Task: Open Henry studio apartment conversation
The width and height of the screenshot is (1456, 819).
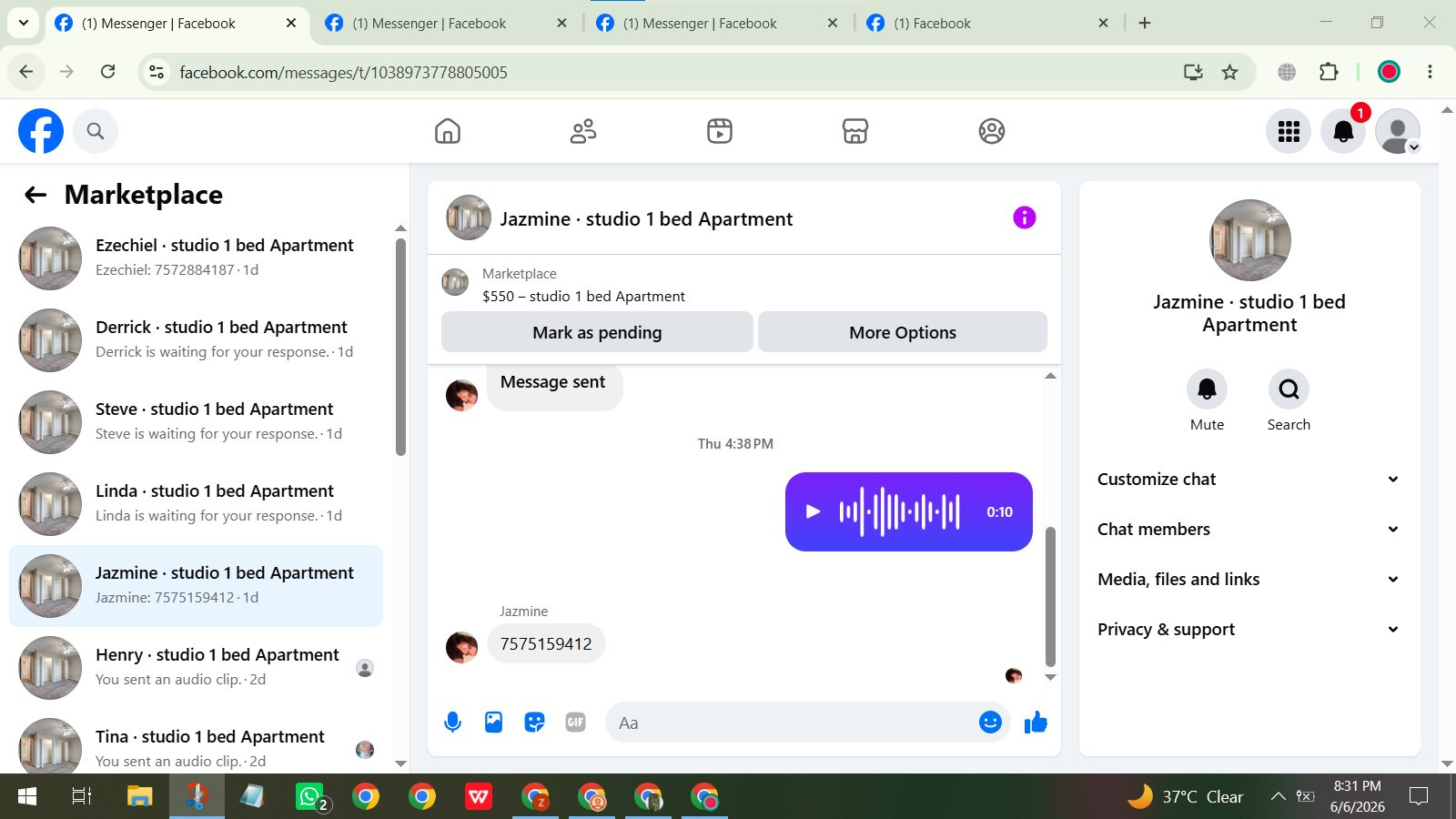Action: [x=196, y=668]
